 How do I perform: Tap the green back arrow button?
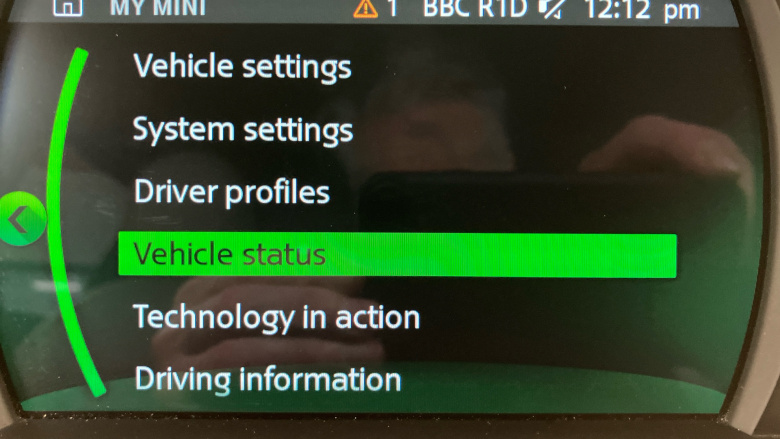[22, 219]
